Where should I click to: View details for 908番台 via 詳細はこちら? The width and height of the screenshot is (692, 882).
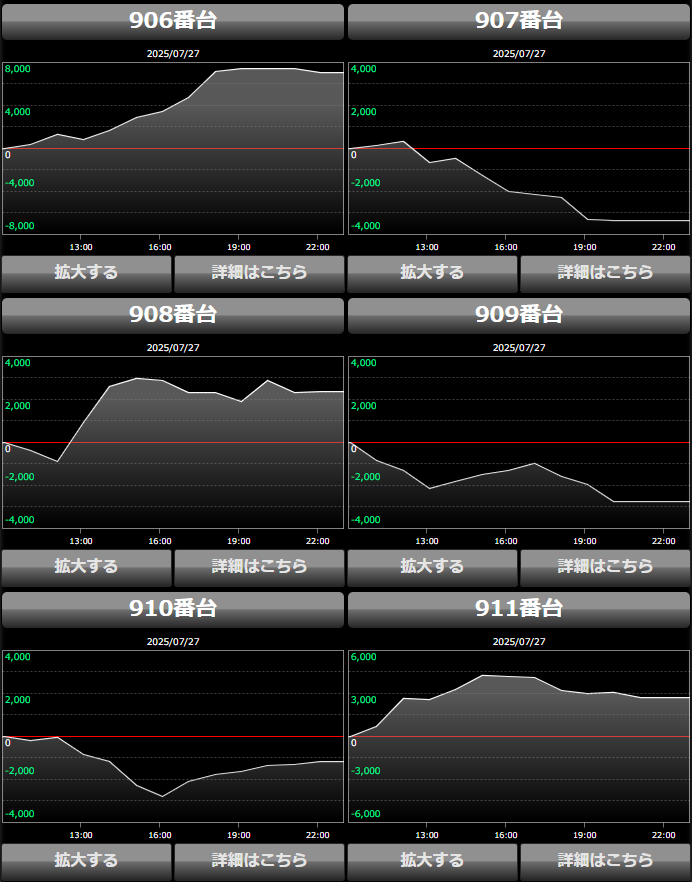tap(259, 568)
